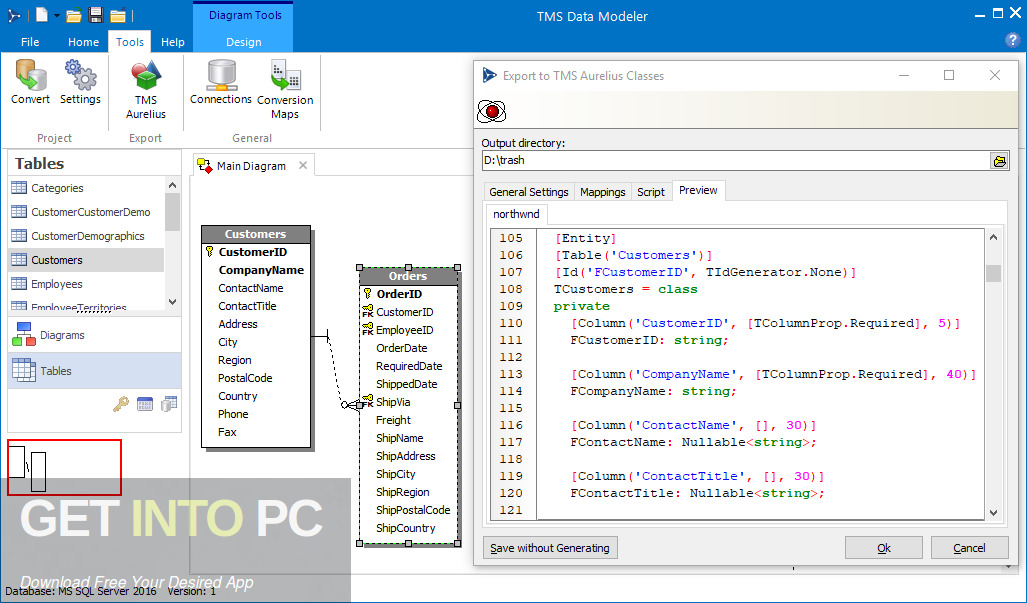This screenshot has height=603, width=1027.
Task: Click Tables list scroll up arrow
Action: coord(172,185)
